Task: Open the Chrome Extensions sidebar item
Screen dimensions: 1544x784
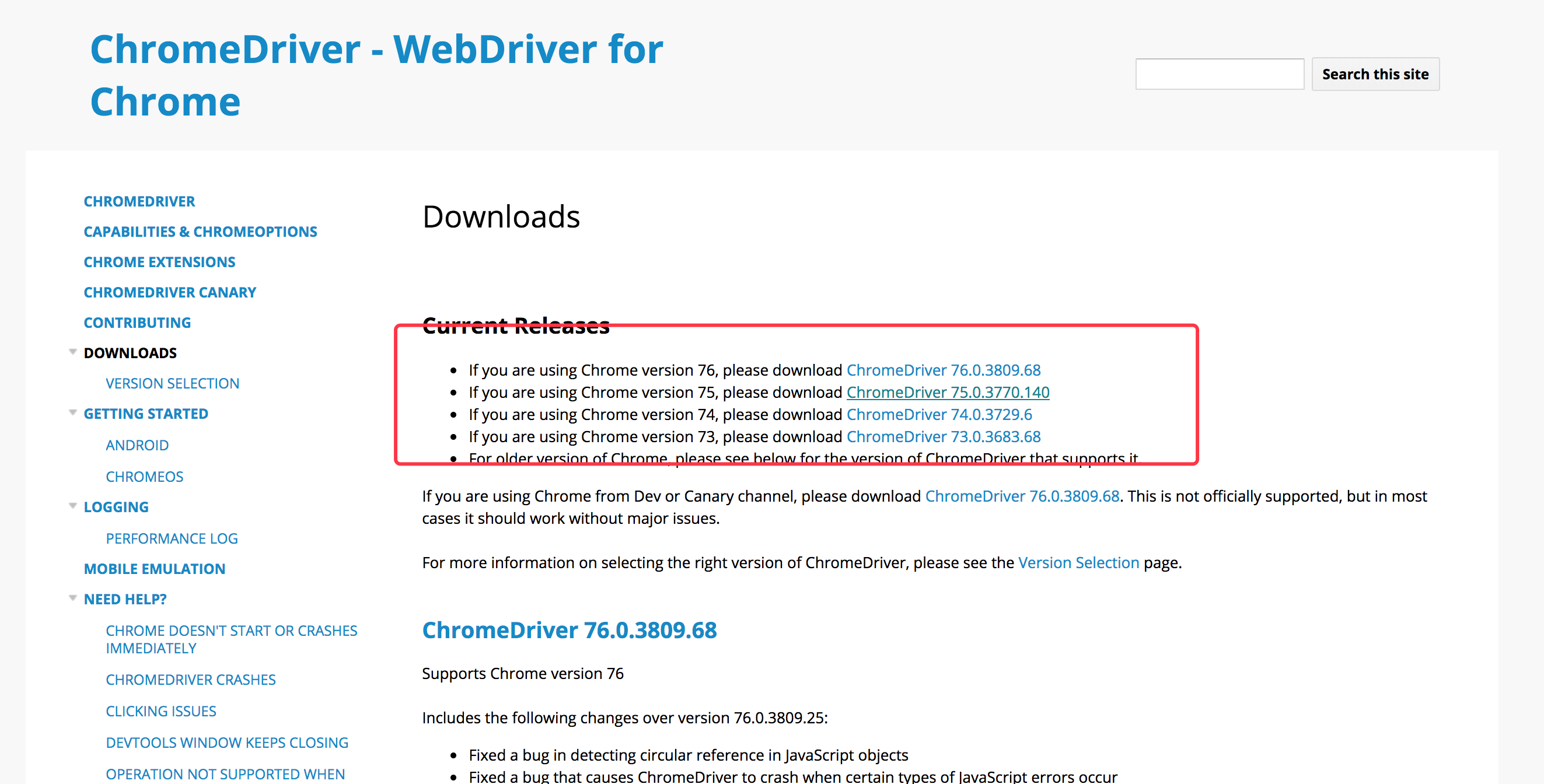Action: [x=159, y=262]
